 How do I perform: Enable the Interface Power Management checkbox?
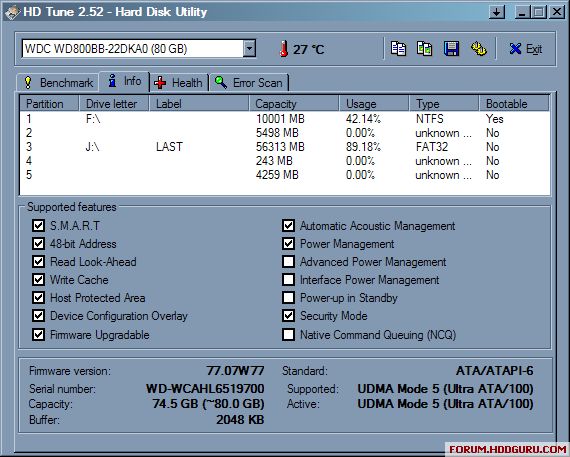(x=289, y=280)
